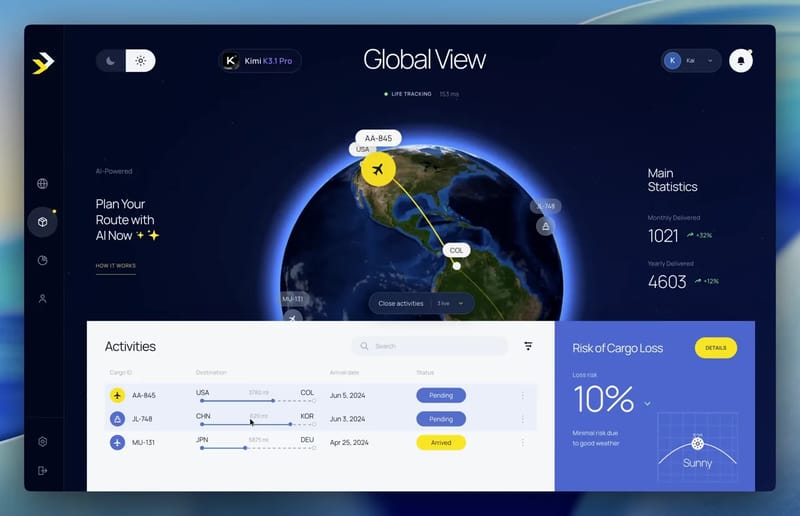This screenshot has width=800, height=516.
Task: Click the yellow arrow logo icon
Action: pyautogui.click(x=43, y=63)
